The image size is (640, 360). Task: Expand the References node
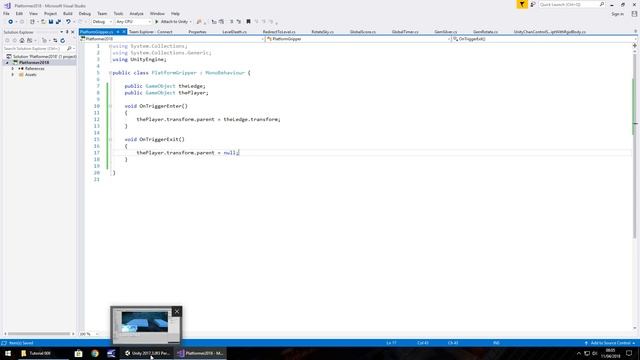[13, 69]
